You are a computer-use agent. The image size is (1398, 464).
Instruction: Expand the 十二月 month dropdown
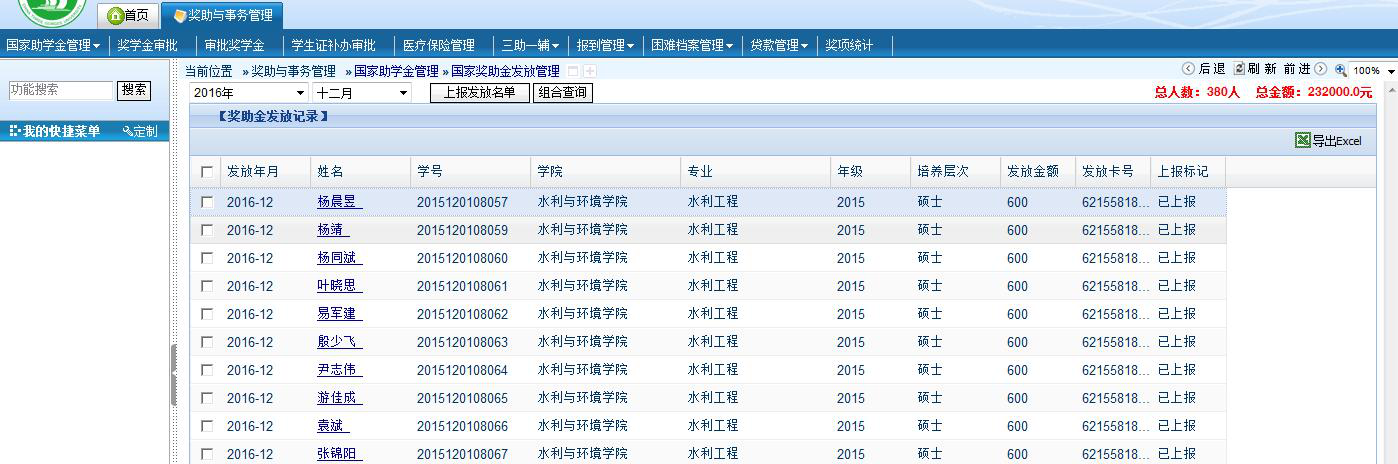tap(361, 93)
